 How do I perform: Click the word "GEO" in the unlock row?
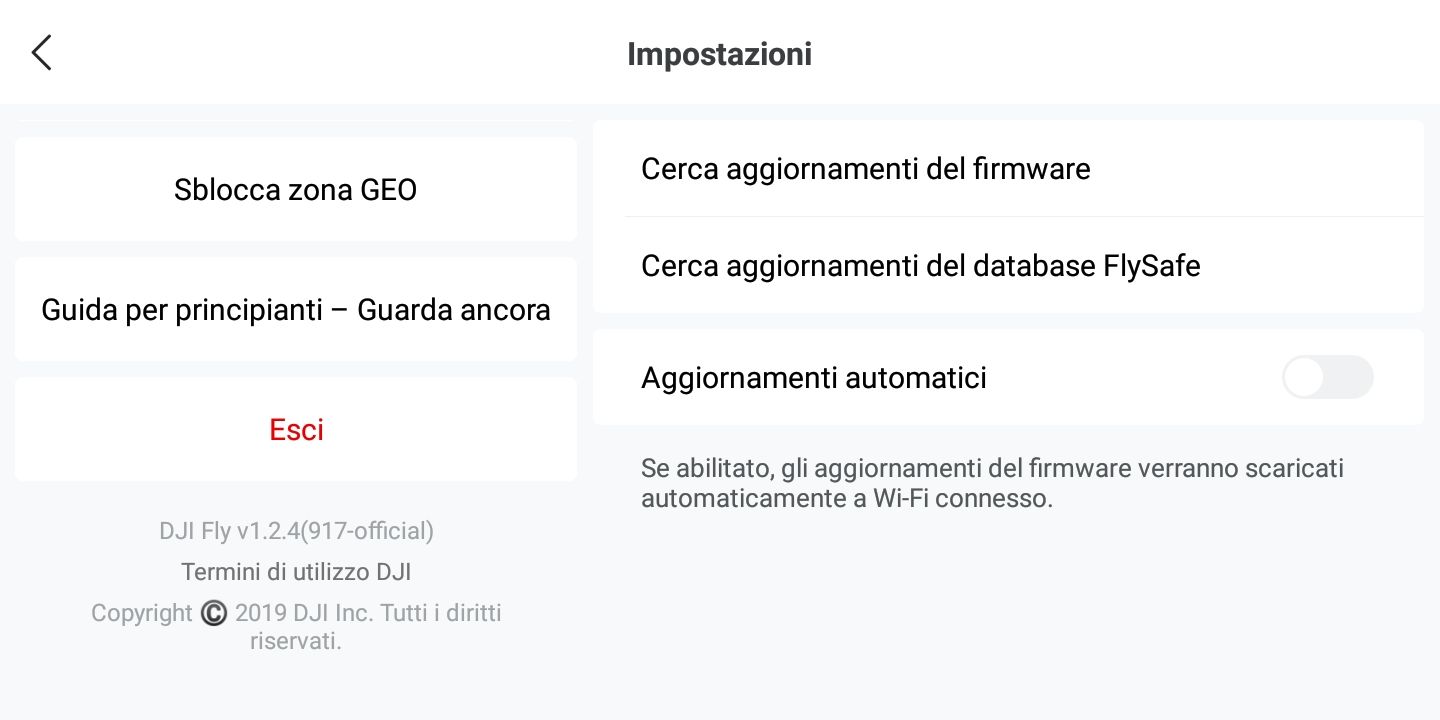[x=386, y=189]
